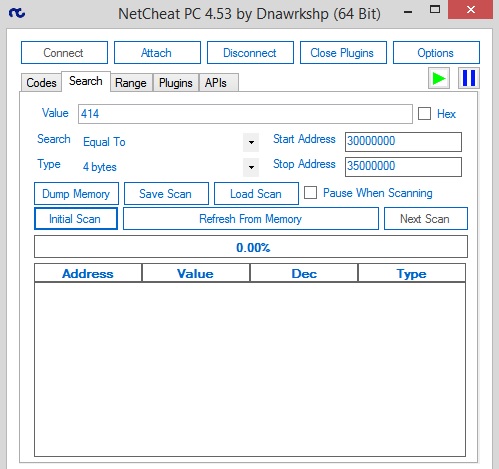The width and height of the screenshot is (499, 469).
Task: Click the Start Address field 30000000
Action: (403, 142)
